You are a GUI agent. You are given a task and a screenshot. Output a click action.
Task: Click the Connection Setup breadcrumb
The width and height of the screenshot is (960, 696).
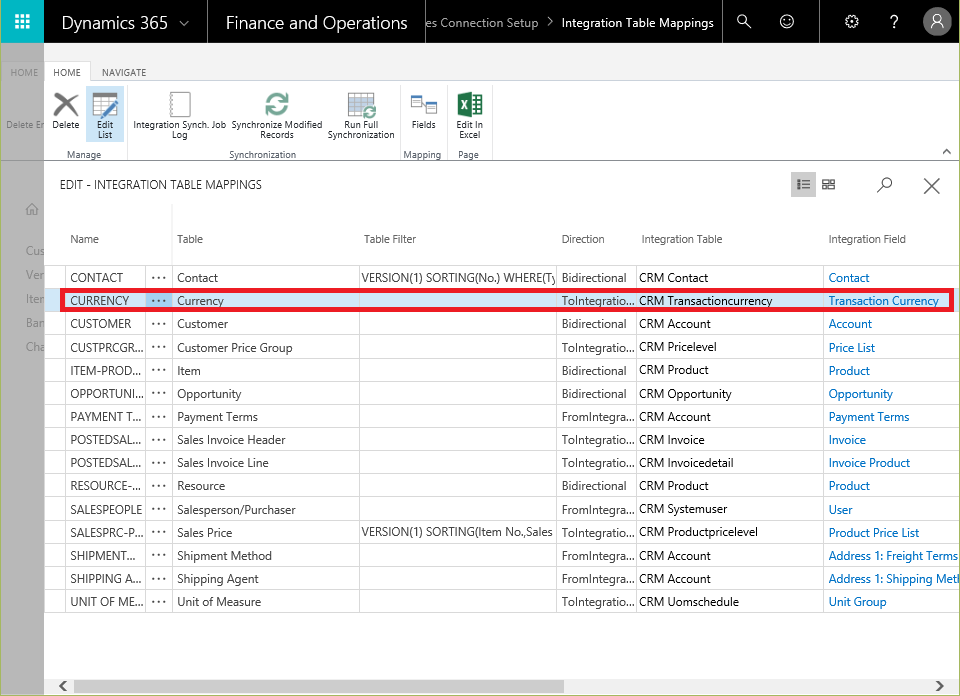point(482,23)
